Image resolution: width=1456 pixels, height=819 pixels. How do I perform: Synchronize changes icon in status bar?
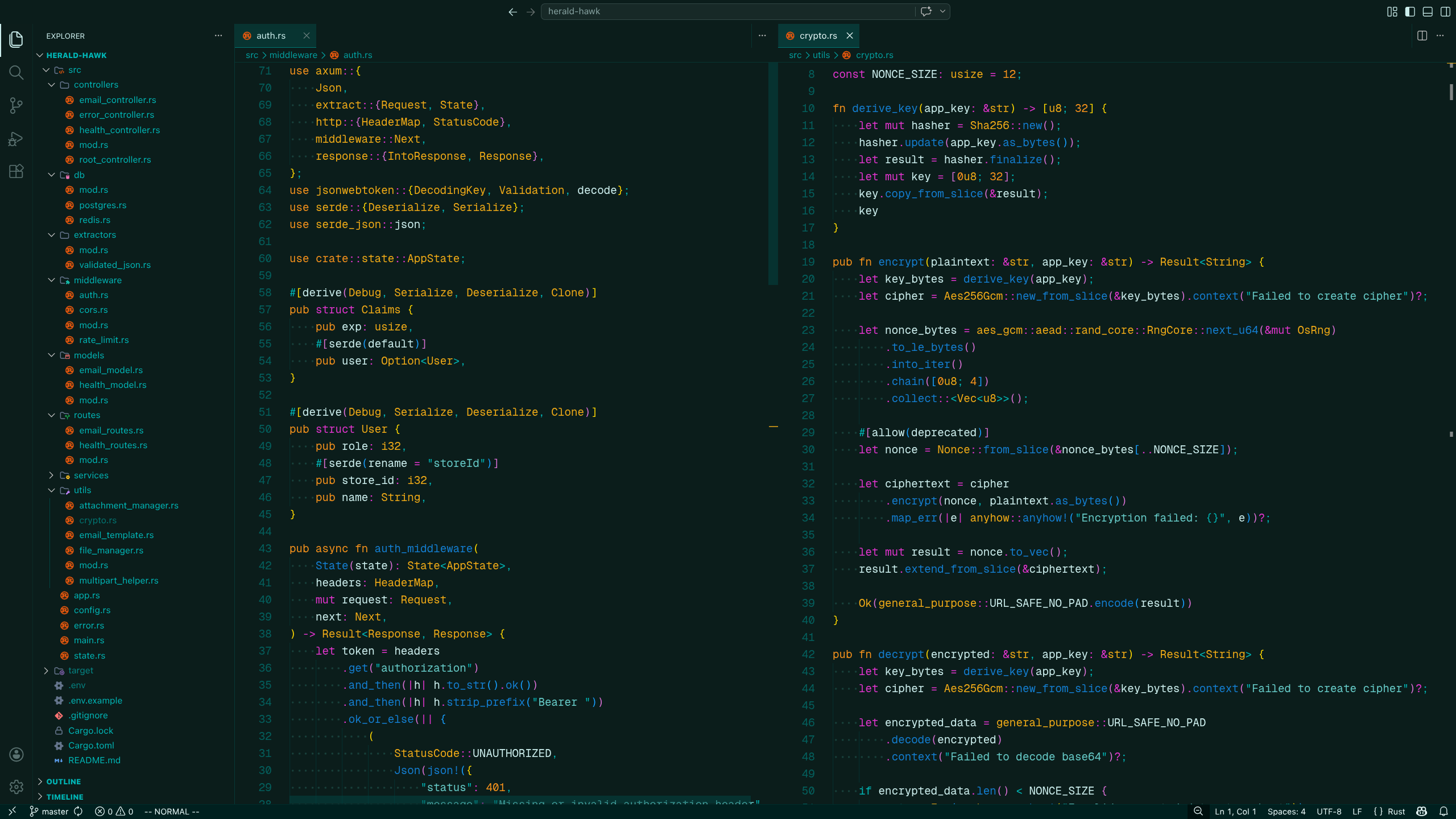78,812
